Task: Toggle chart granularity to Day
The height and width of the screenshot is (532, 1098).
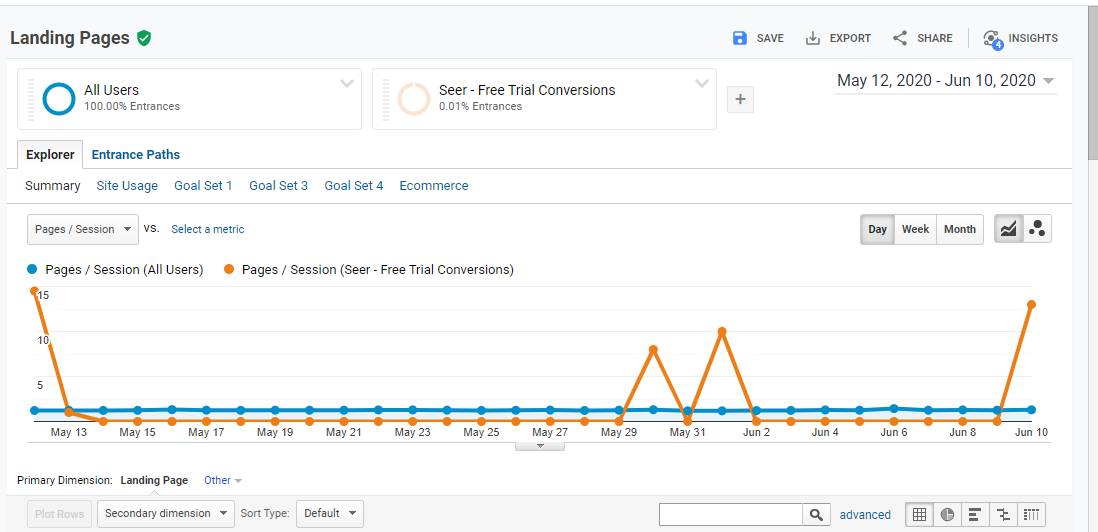Action: (x=877, y=229)
